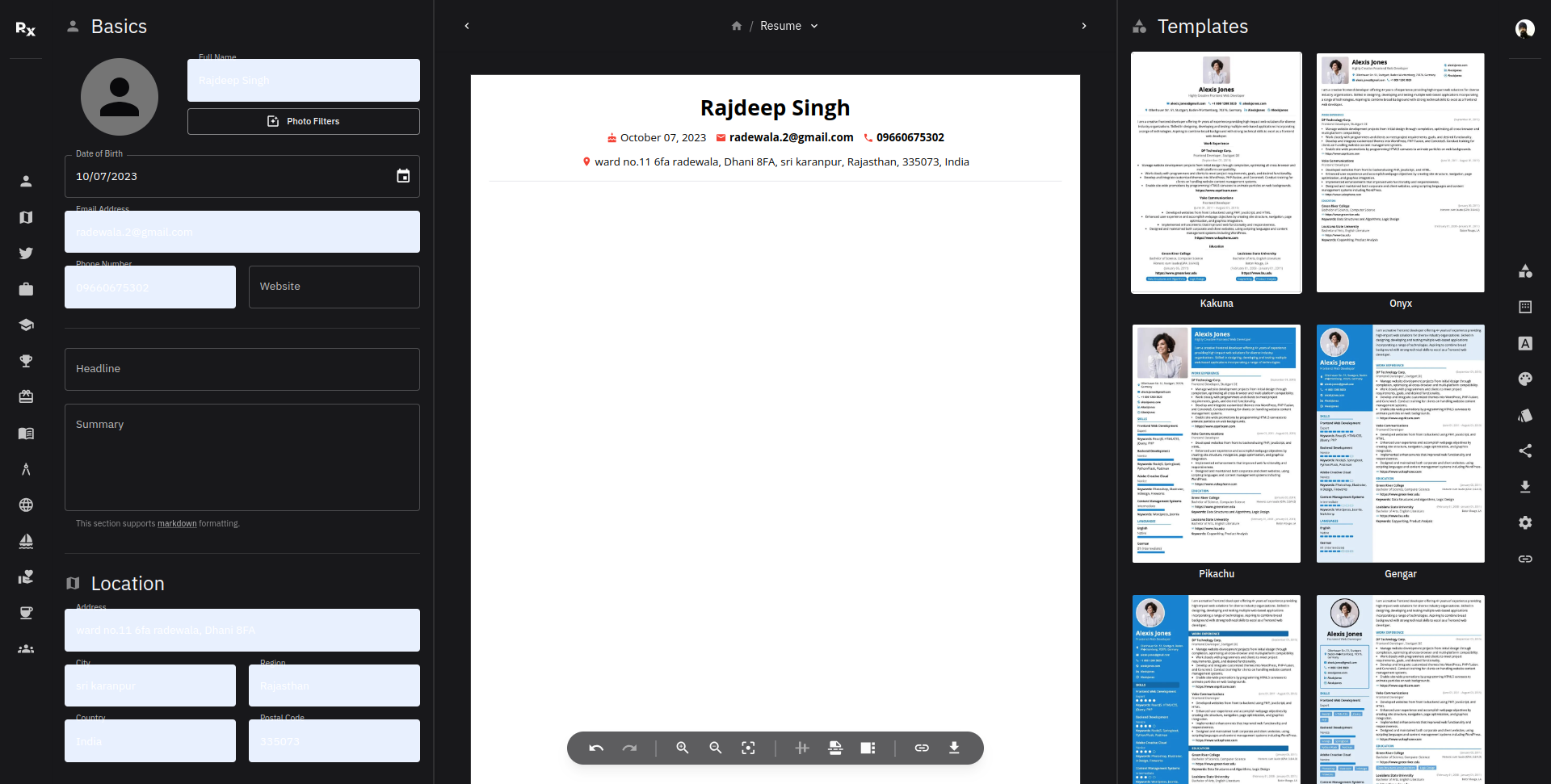Navigate home via the breadcrumb house icon
This screenshot has width=1551, height=784.
(x=736, y=26)
